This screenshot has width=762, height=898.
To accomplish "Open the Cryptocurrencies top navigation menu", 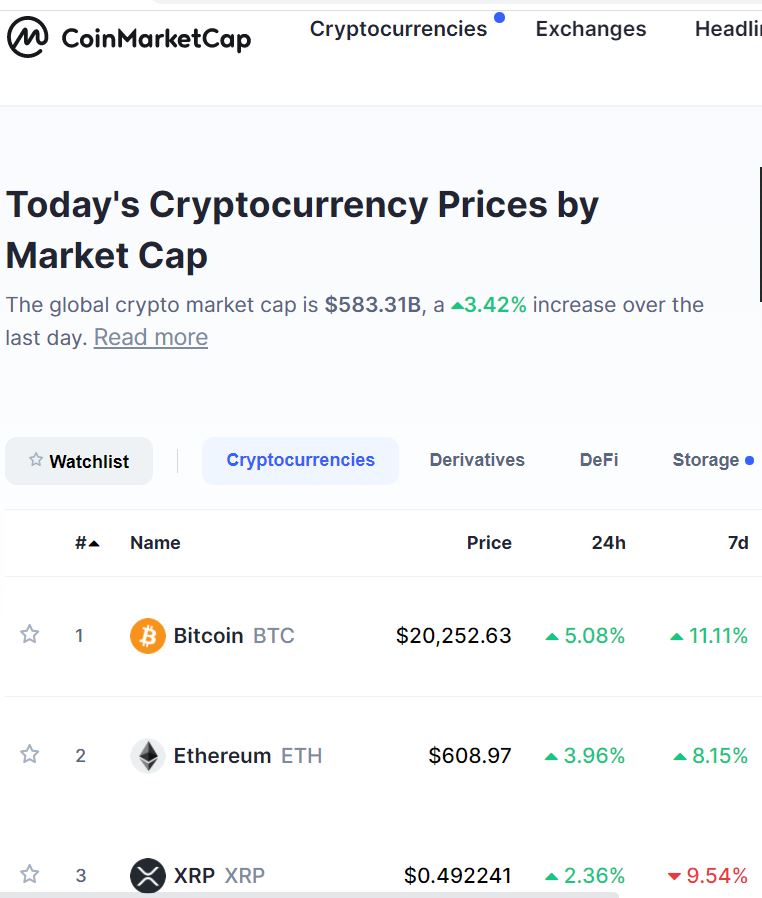I will coord(398,29).
